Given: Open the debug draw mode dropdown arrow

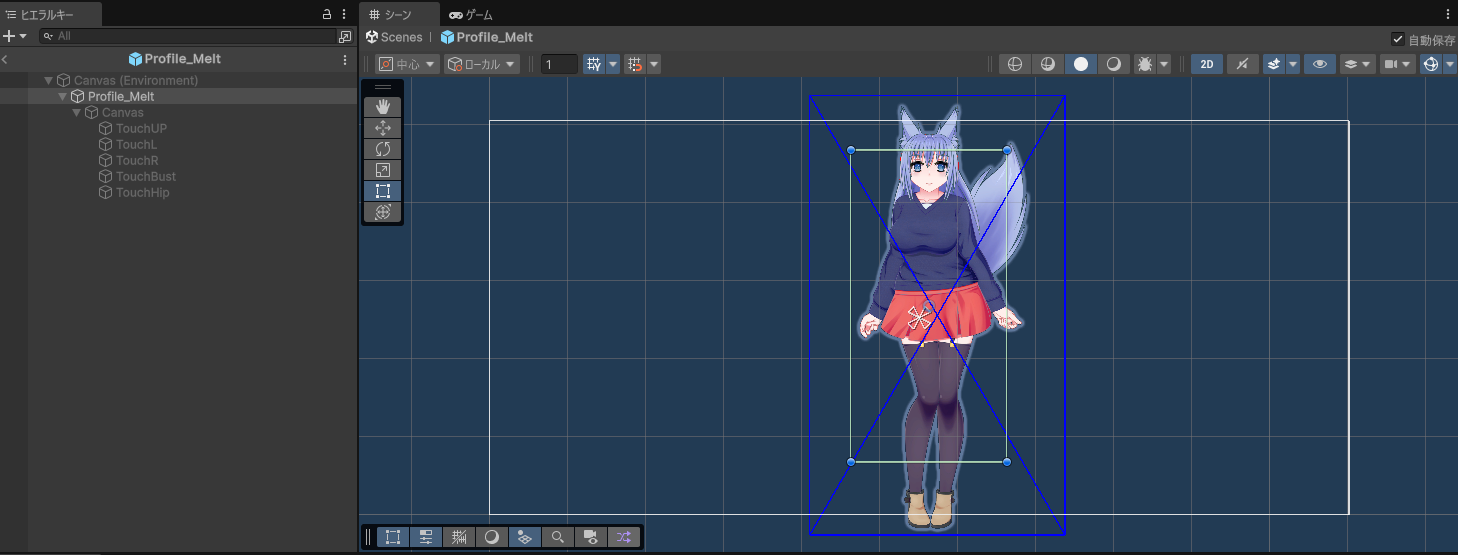Looking at the screenshot, I should click(1164, 64).
